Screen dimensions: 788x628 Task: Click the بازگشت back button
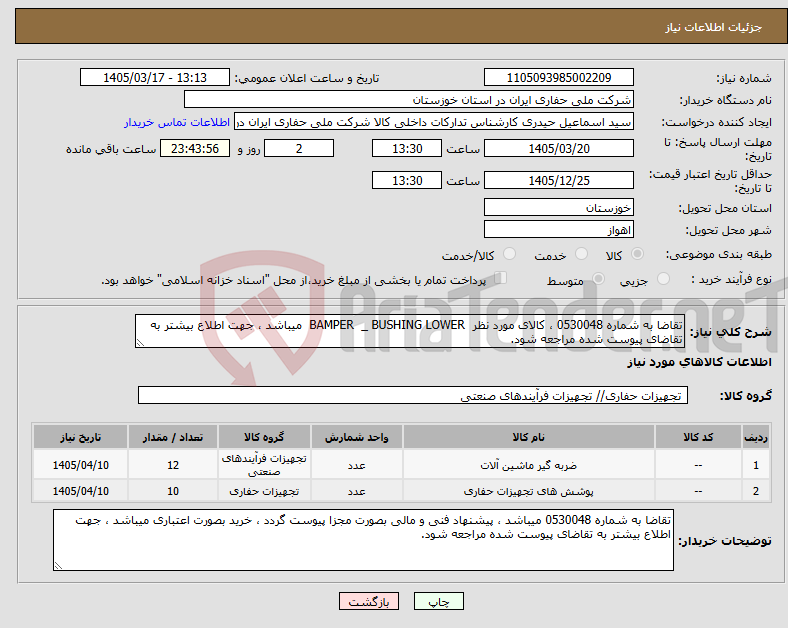coord(369,601)
